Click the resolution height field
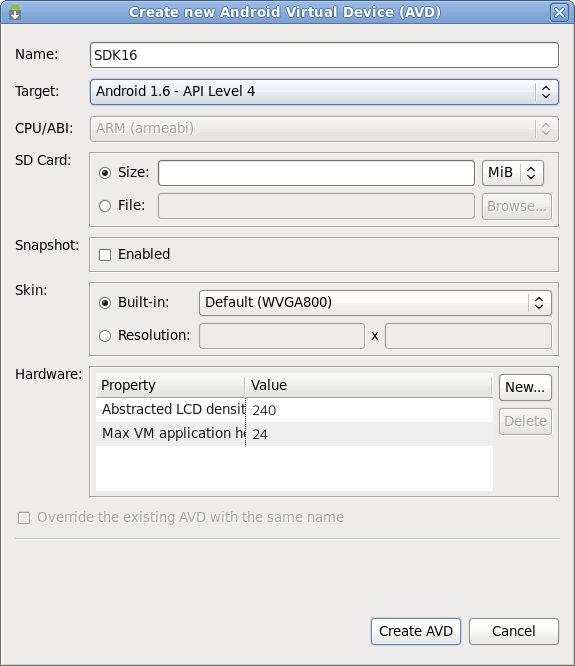The width and height of the screenshot is (575, 666). point(468,336)
